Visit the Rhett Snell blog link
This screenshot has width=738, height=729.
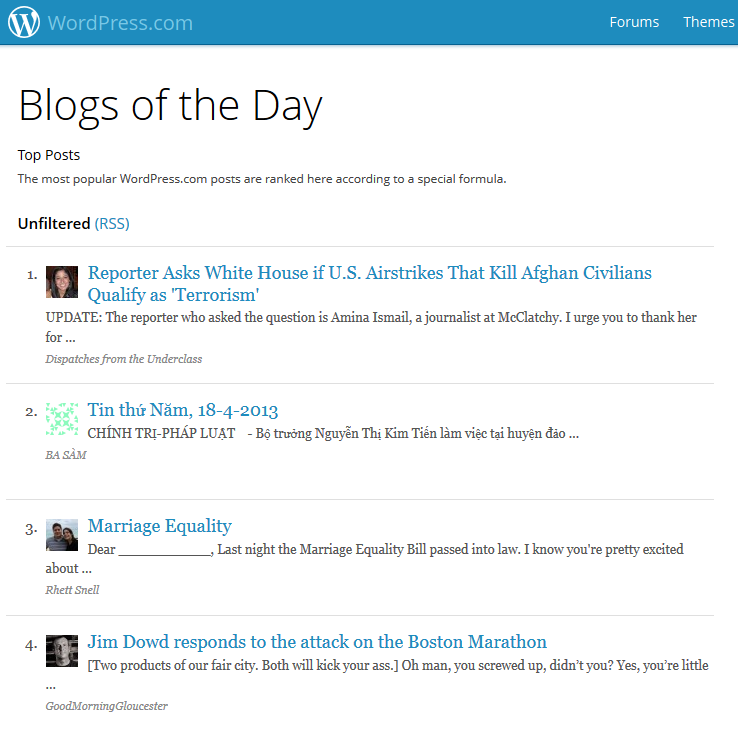(x=73, y=590)
